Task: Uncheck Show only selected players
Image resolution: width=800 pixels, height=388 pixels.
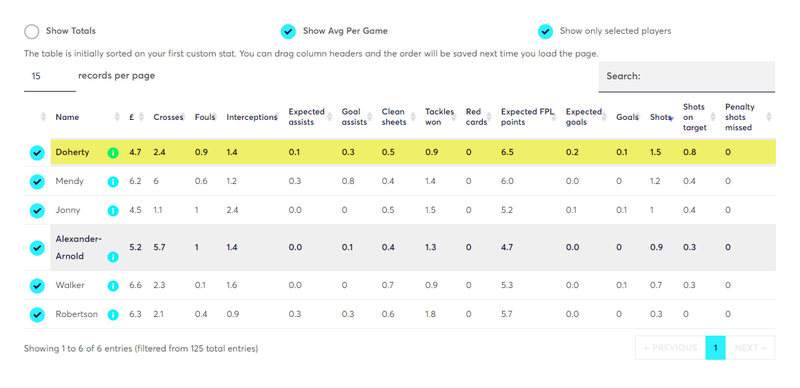Action: [545, 32]
